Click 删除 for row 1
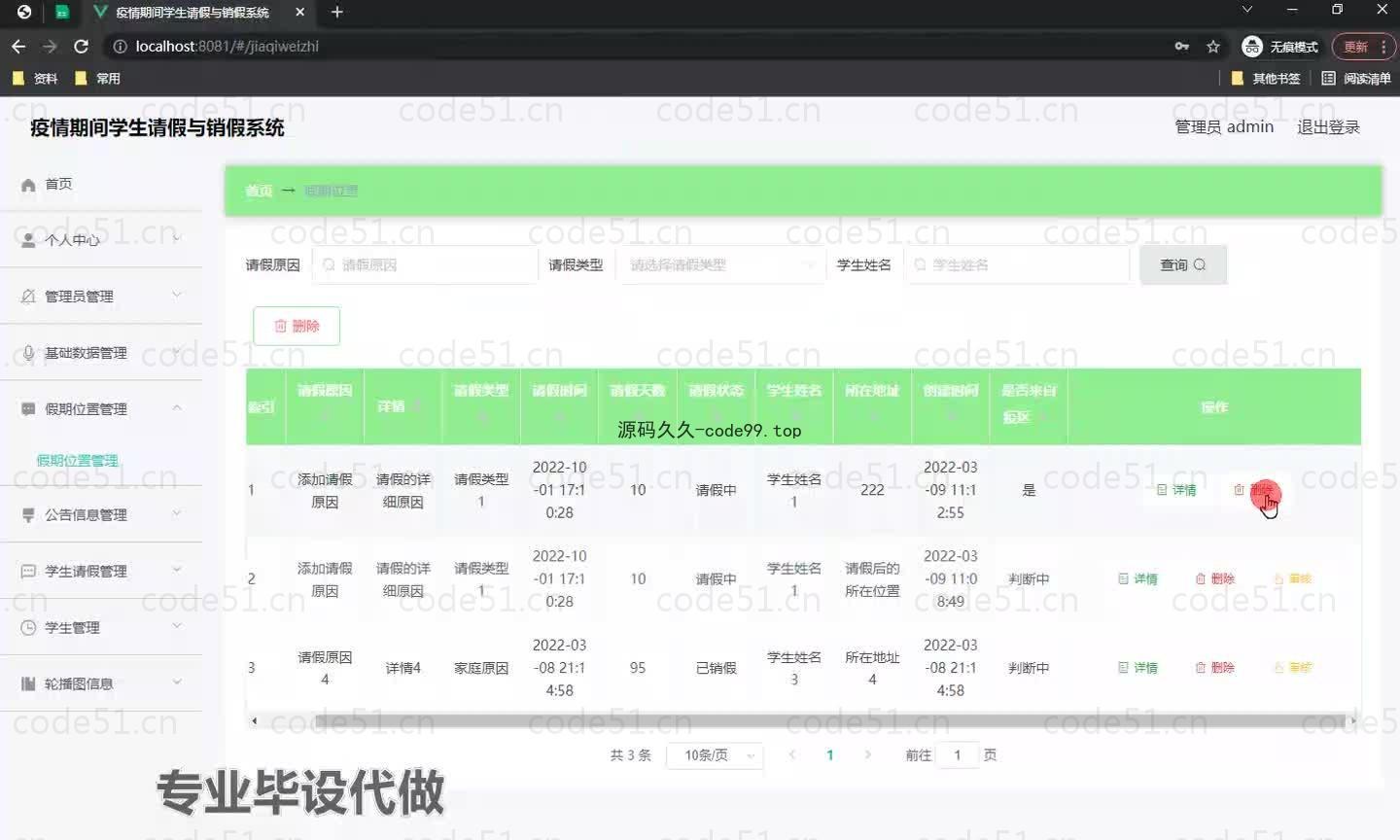 coord(1254,490)
